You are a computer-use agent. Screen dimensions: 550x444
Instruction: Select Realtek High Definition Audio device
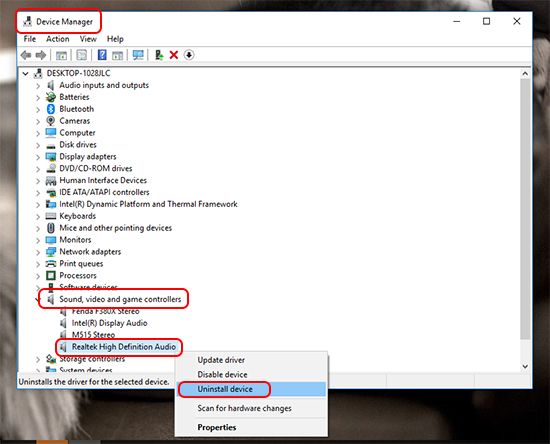(x=123, y=347)
